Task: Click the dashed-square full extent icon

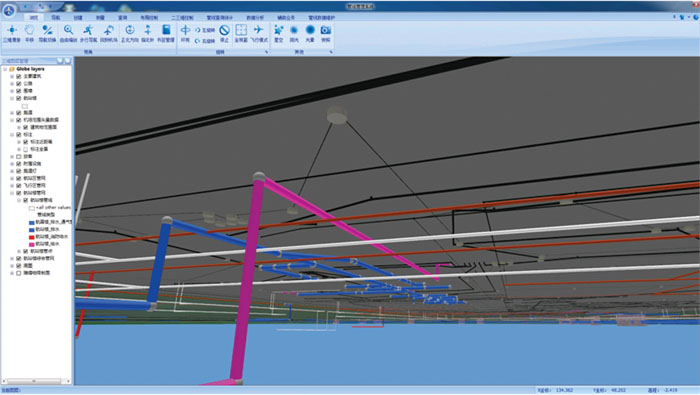Action: click(x=241, y=33)
